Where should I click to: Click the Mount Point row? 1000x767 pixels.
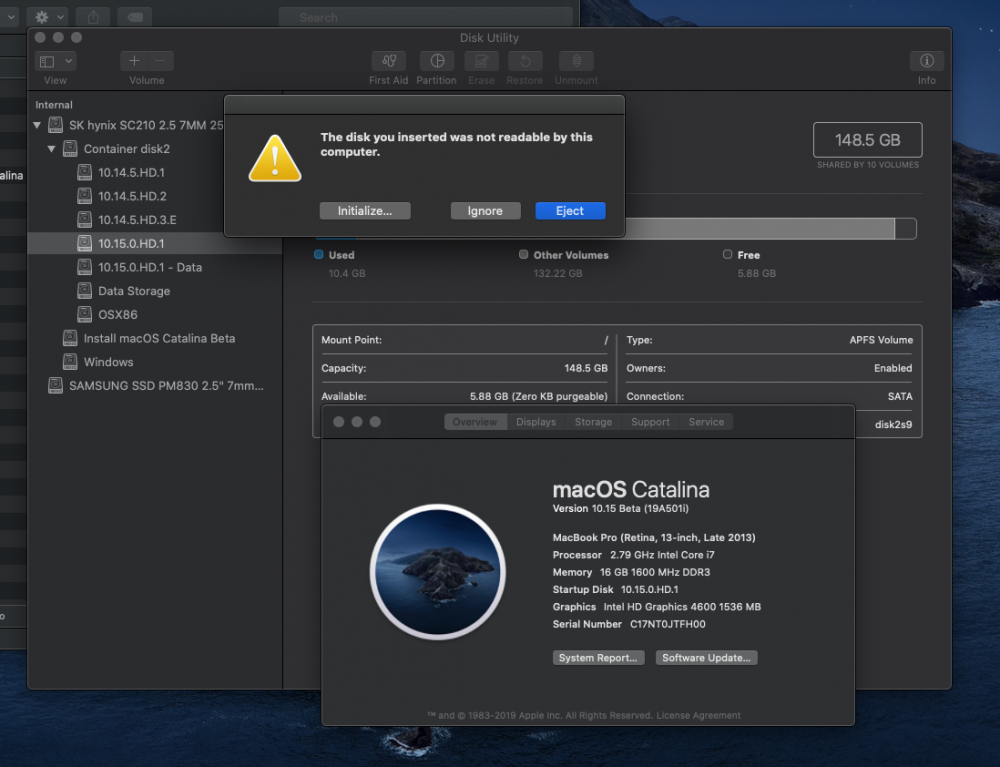[x=464, y=340]
